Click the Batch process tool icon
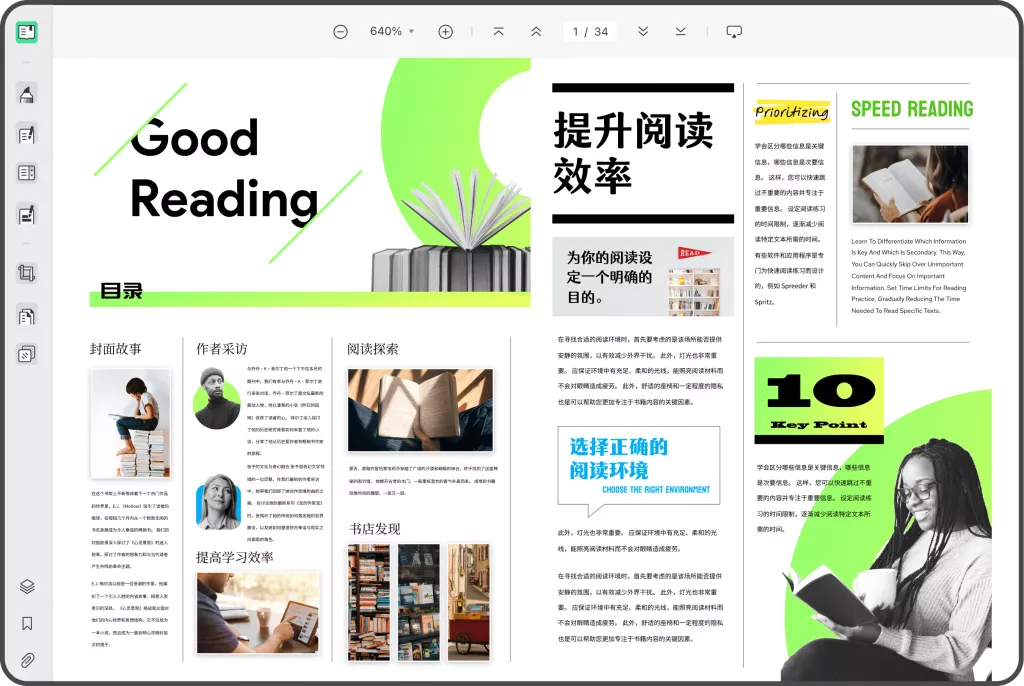This screenshot has height=686, width=1024. (x=27, y=354)
